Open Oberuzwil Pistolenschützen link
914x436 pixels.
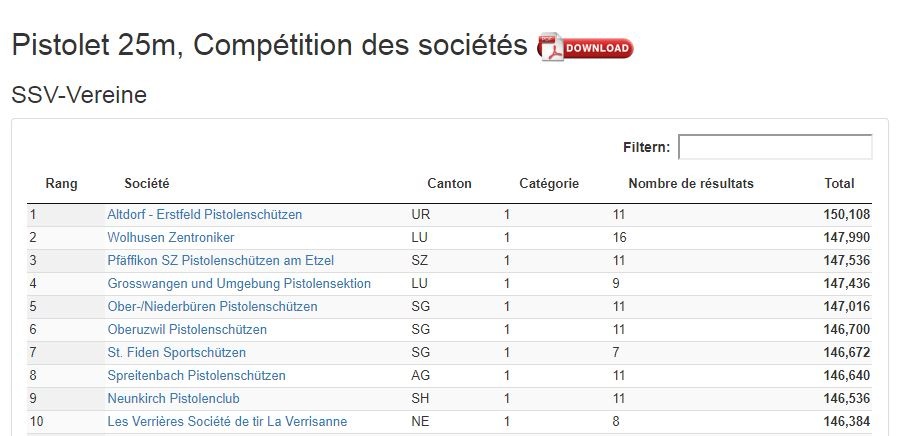pyautogui.click(x=187, y=330)
